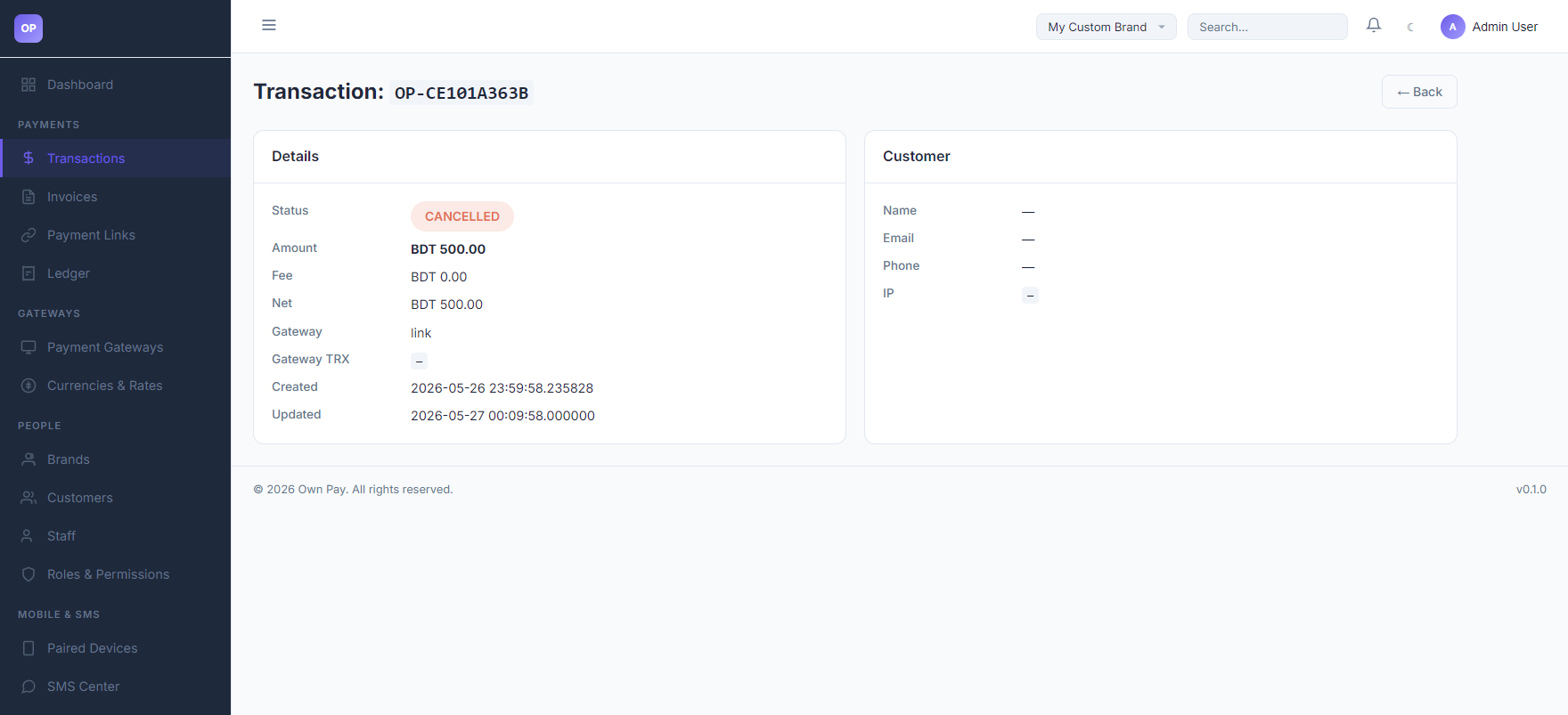This screenshot has width=1568, height=715.
Task: Click created timestamp 2026-05-26 23:59:58.235828
Action: pyautogui.click(x=502, y=388)
